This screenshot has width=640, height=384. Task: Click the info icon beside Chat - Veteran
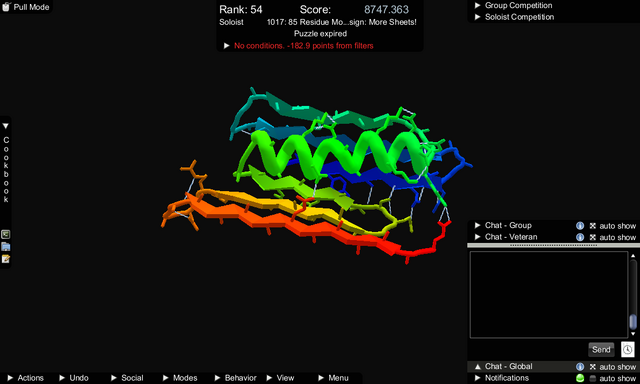[x=580, y=237]
